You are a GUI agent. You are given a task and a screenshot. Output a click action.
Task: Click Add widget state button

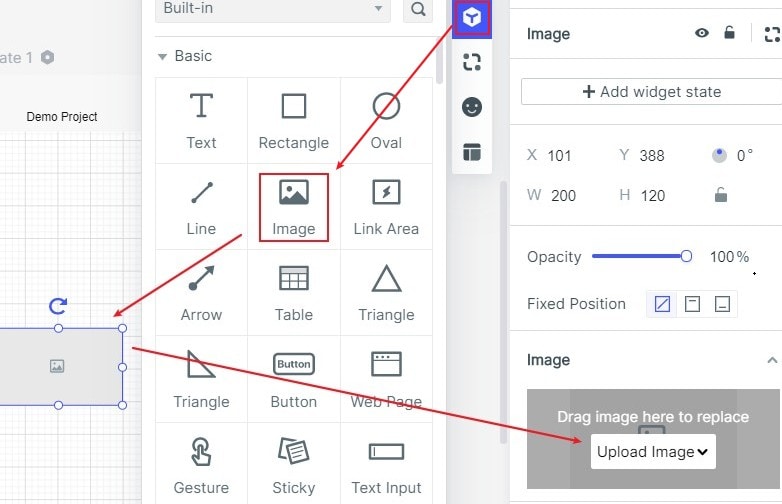[651, 92]
